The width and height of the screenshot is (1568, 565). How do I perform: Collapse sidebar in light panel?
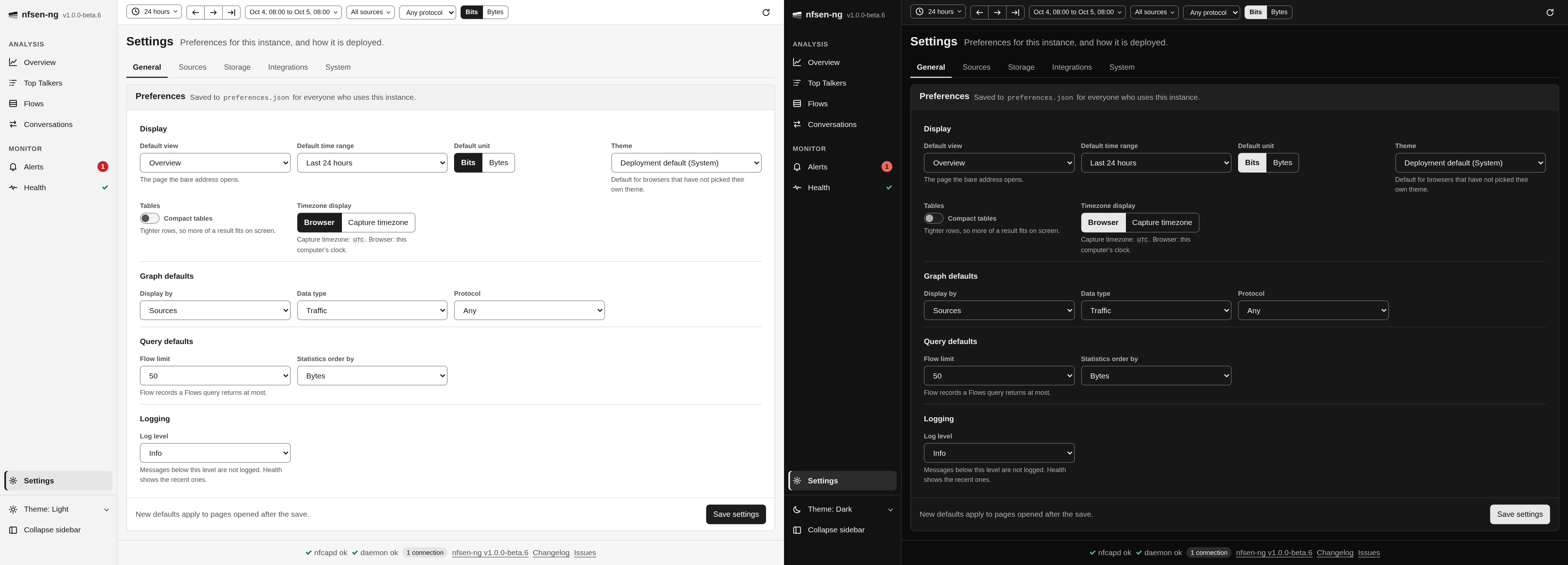[58, 530]
